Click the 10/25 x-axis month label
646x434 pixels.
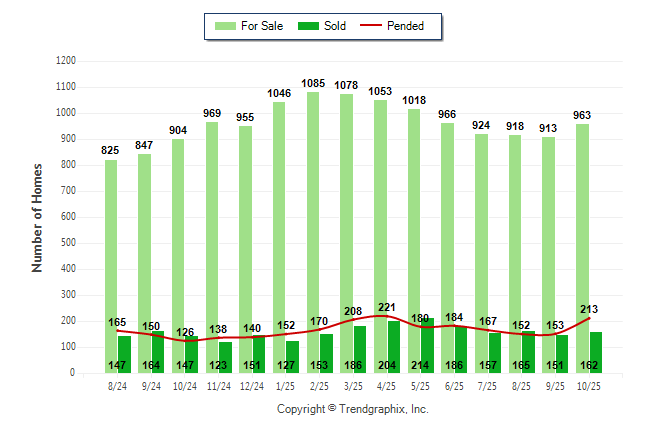point(588,385)
